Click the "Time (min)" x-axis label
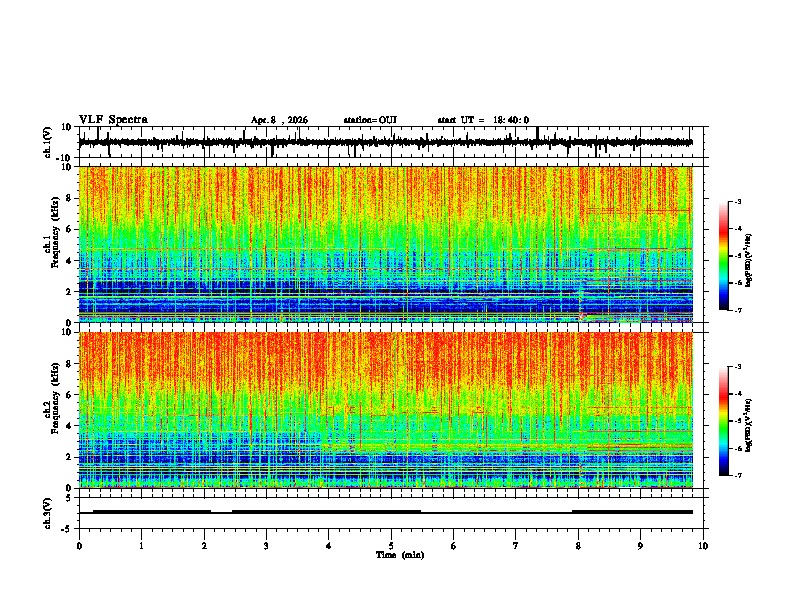The width and height of the screenshot is (792, 612). tap(400, 555)
